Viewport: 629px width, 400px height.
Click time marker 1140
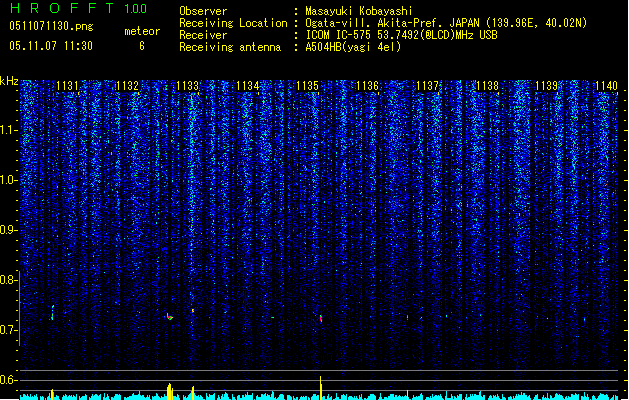[607, 86]
